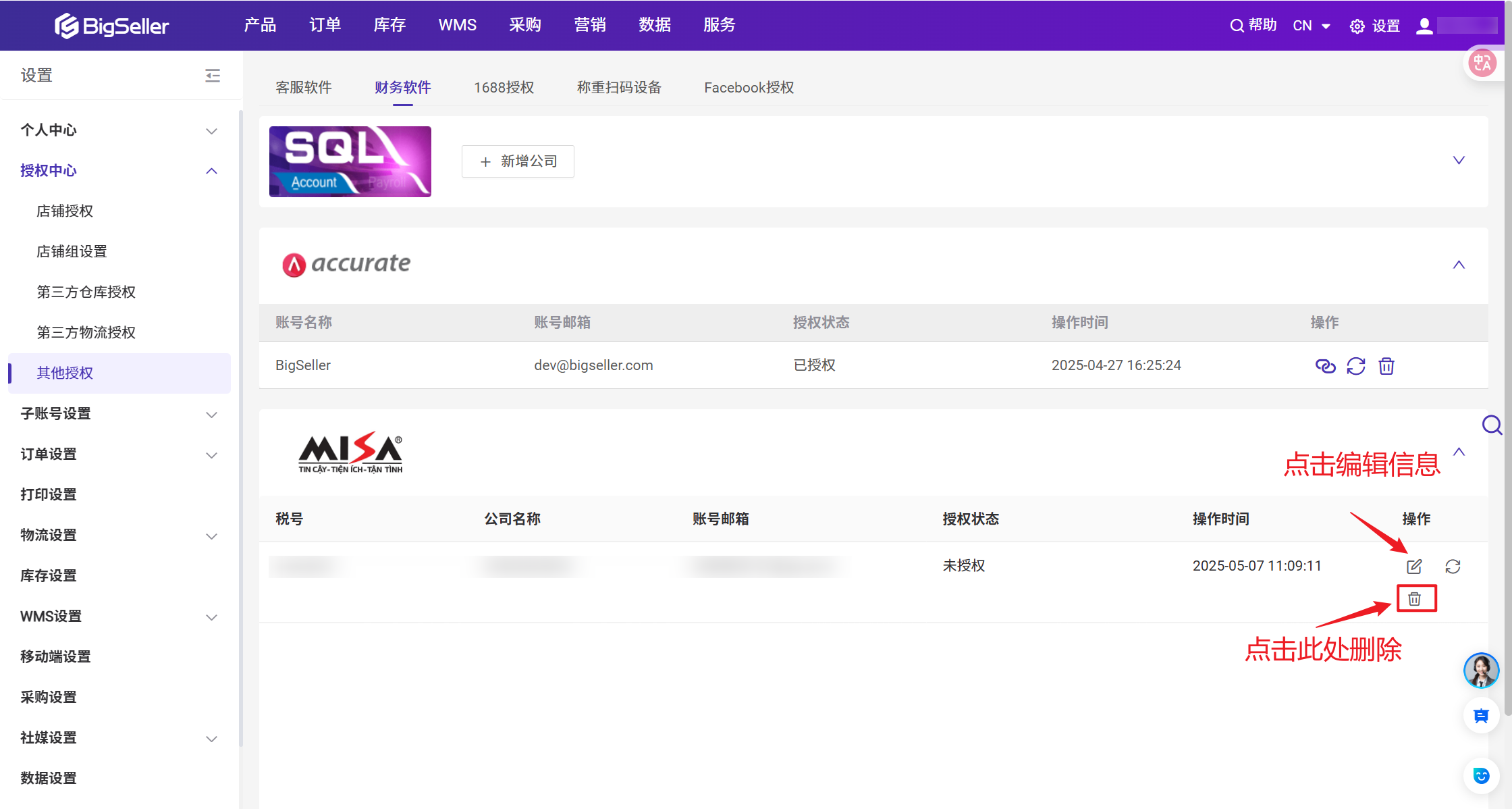
Task: Switch to the Facebook授权 tab
Action: 749,88
